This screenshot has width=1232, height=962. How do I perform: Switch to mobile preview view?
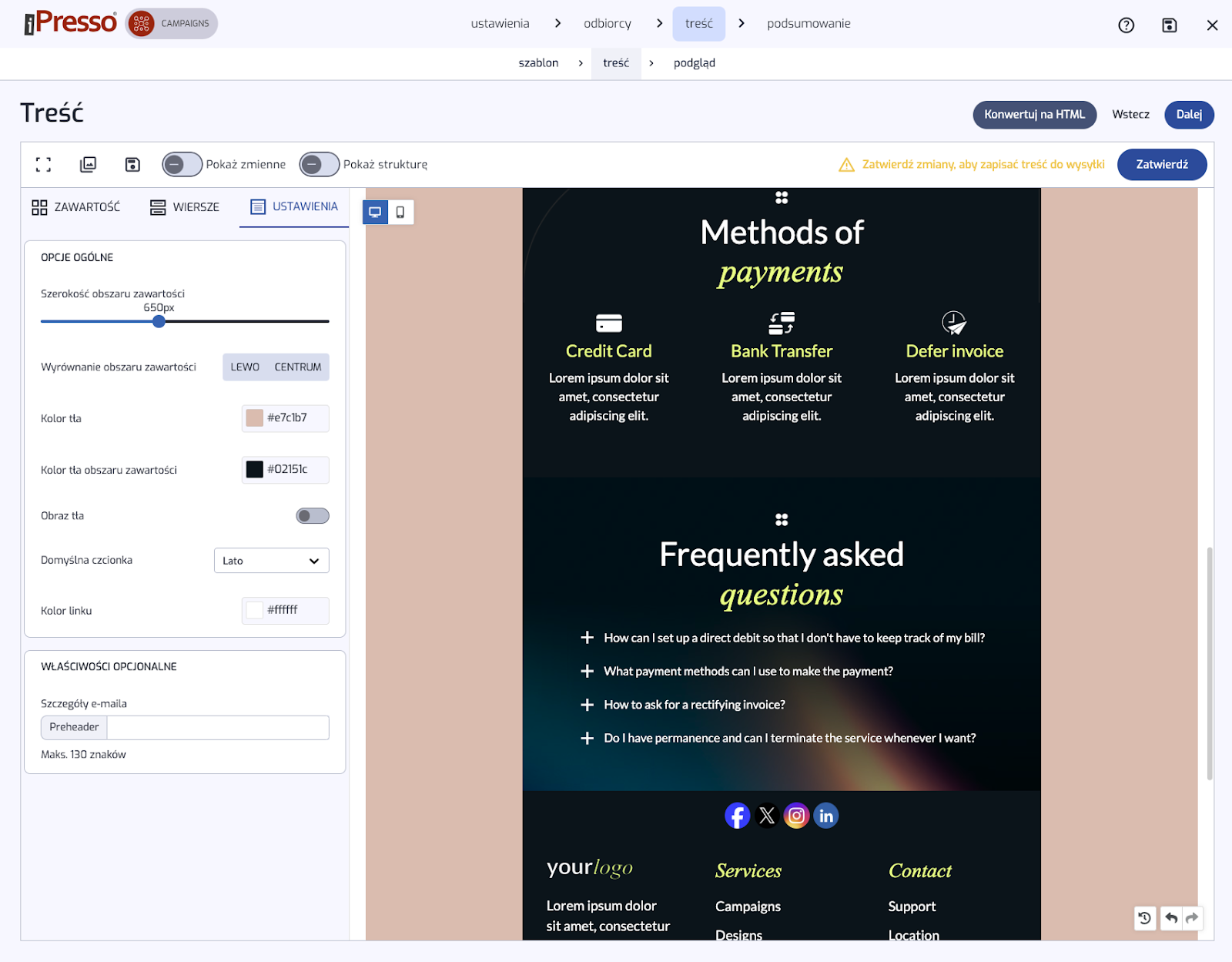400,212
